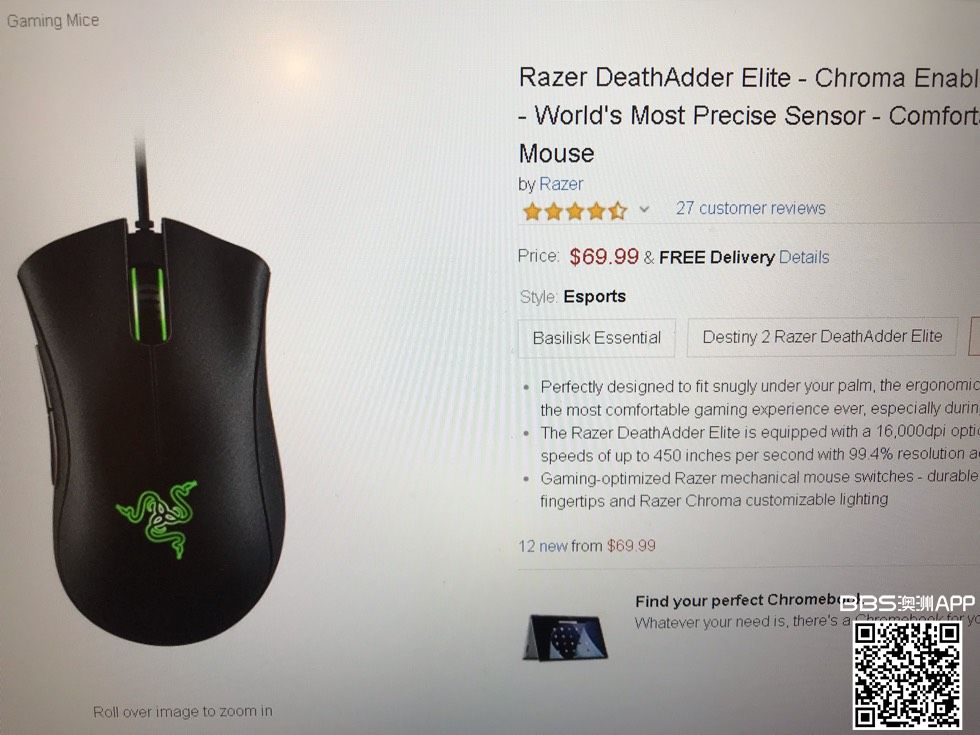980x735 pixels.
Task: Click the Roll over image to zoom in text
Action: [182, 711]
